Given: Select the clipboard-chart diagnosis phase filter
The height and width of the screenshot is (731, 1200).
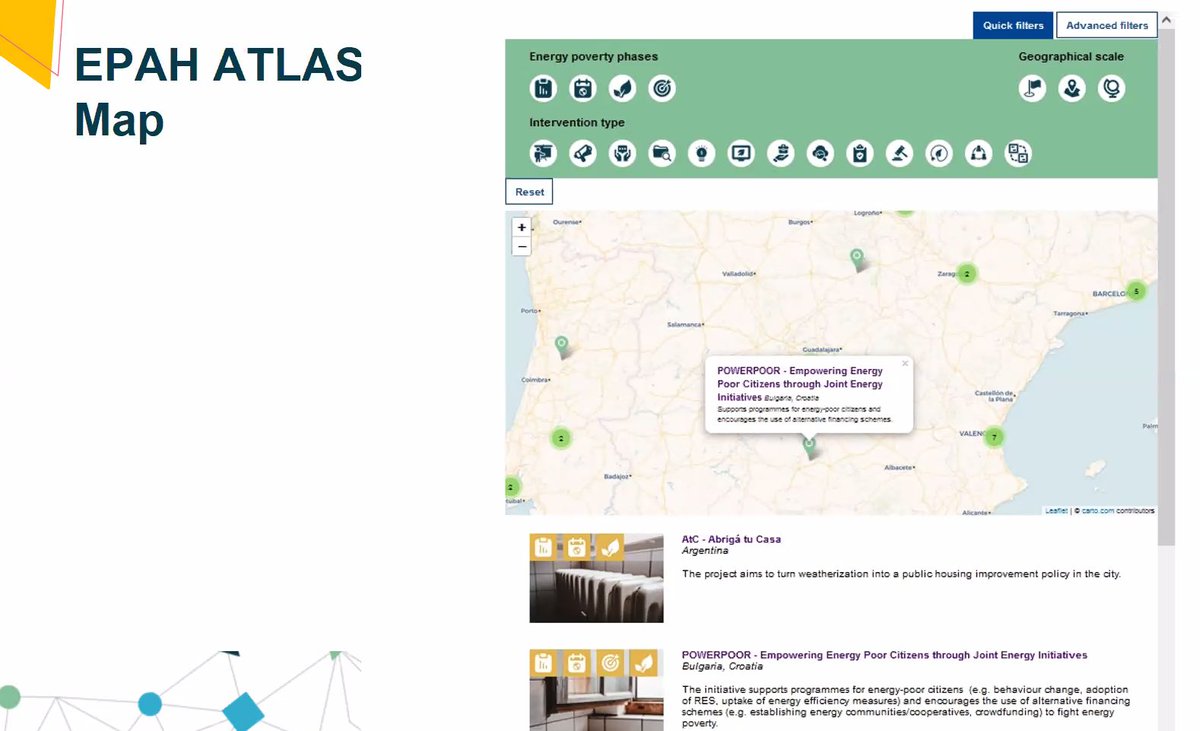Looking at the screenshot, I should point(543,88).
